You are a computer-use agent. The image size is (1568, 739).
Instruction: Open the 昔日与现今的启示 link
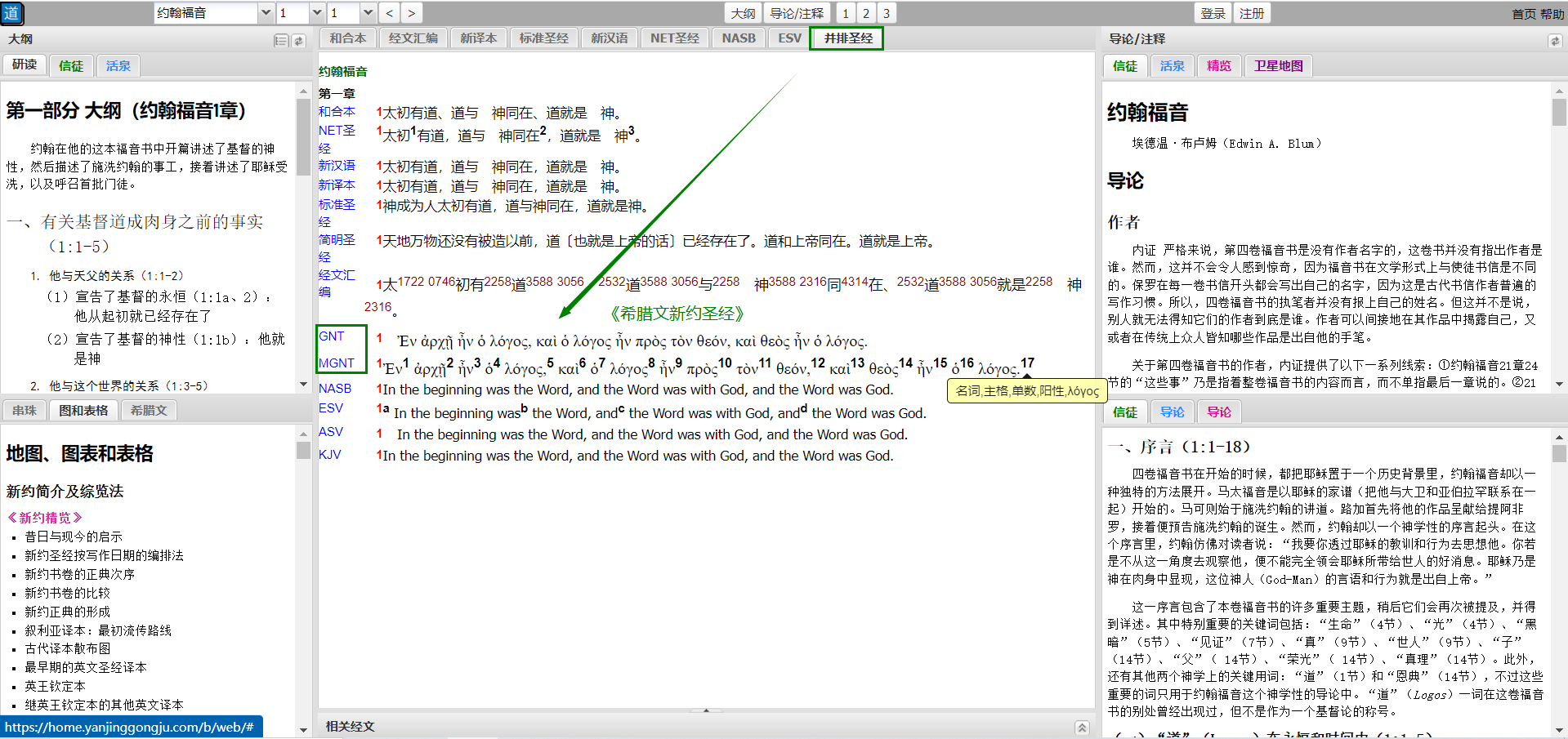click(74, 536)
